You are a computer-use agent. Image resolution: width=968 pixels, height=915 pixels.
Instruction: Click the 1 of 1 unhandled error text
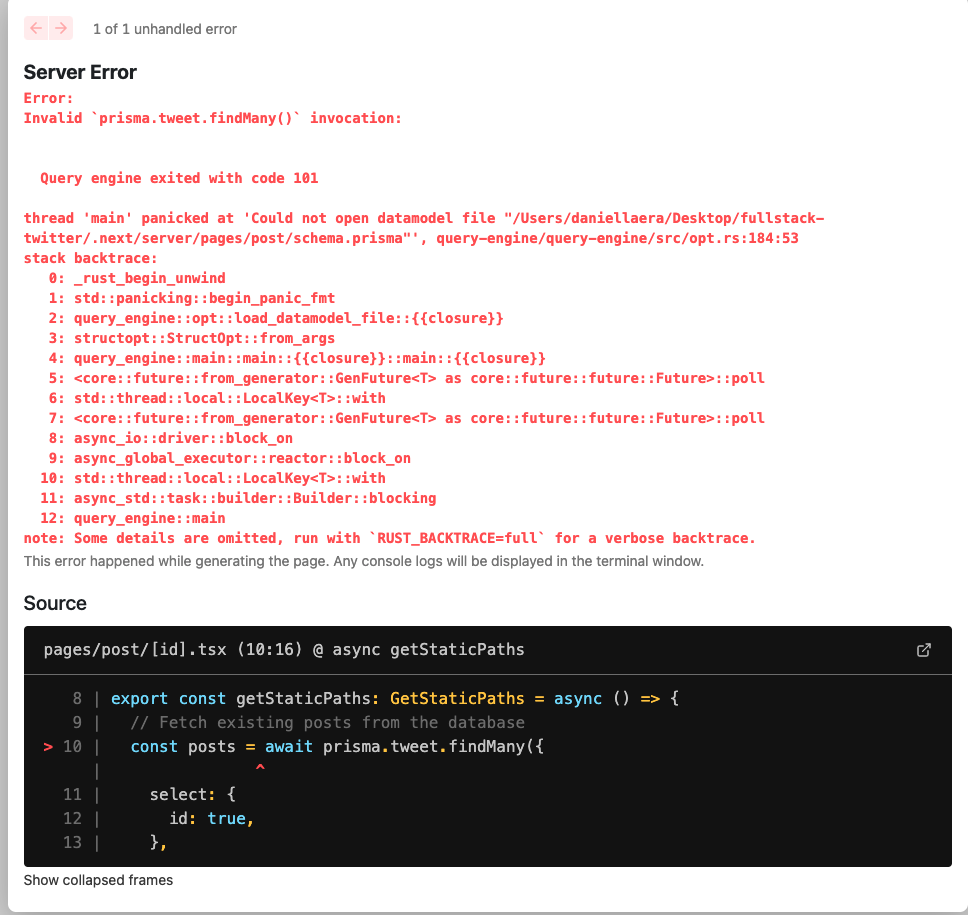click(x=164, y=29)
